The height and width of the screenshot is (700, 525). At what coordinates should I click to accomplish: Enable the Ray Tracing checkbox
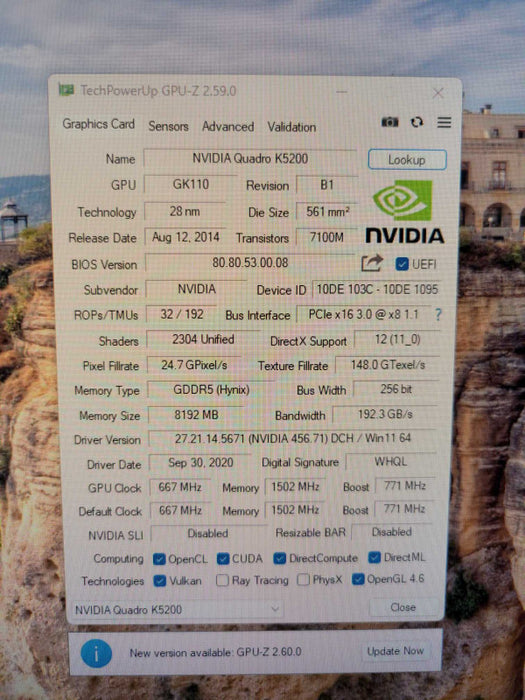[222, 580]
